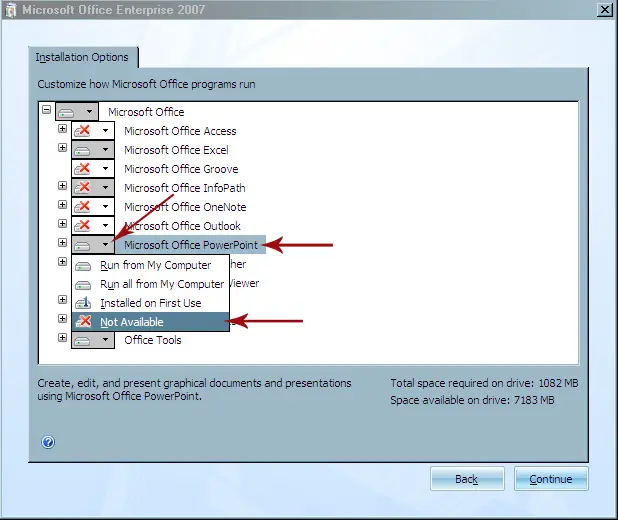
Task: Select Microsoft Office InfoPath in the tree
Action: click(185, 188)
